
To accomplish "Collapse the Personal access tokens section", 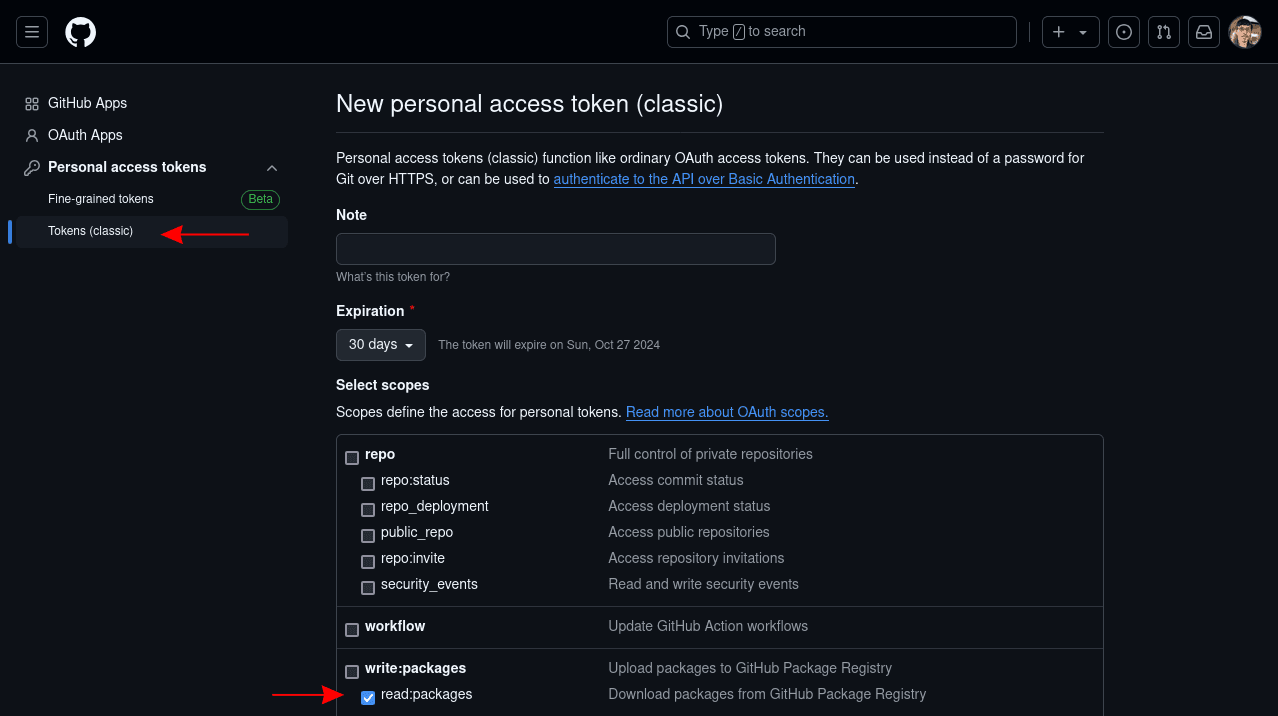I will click(x=272, y=168).
